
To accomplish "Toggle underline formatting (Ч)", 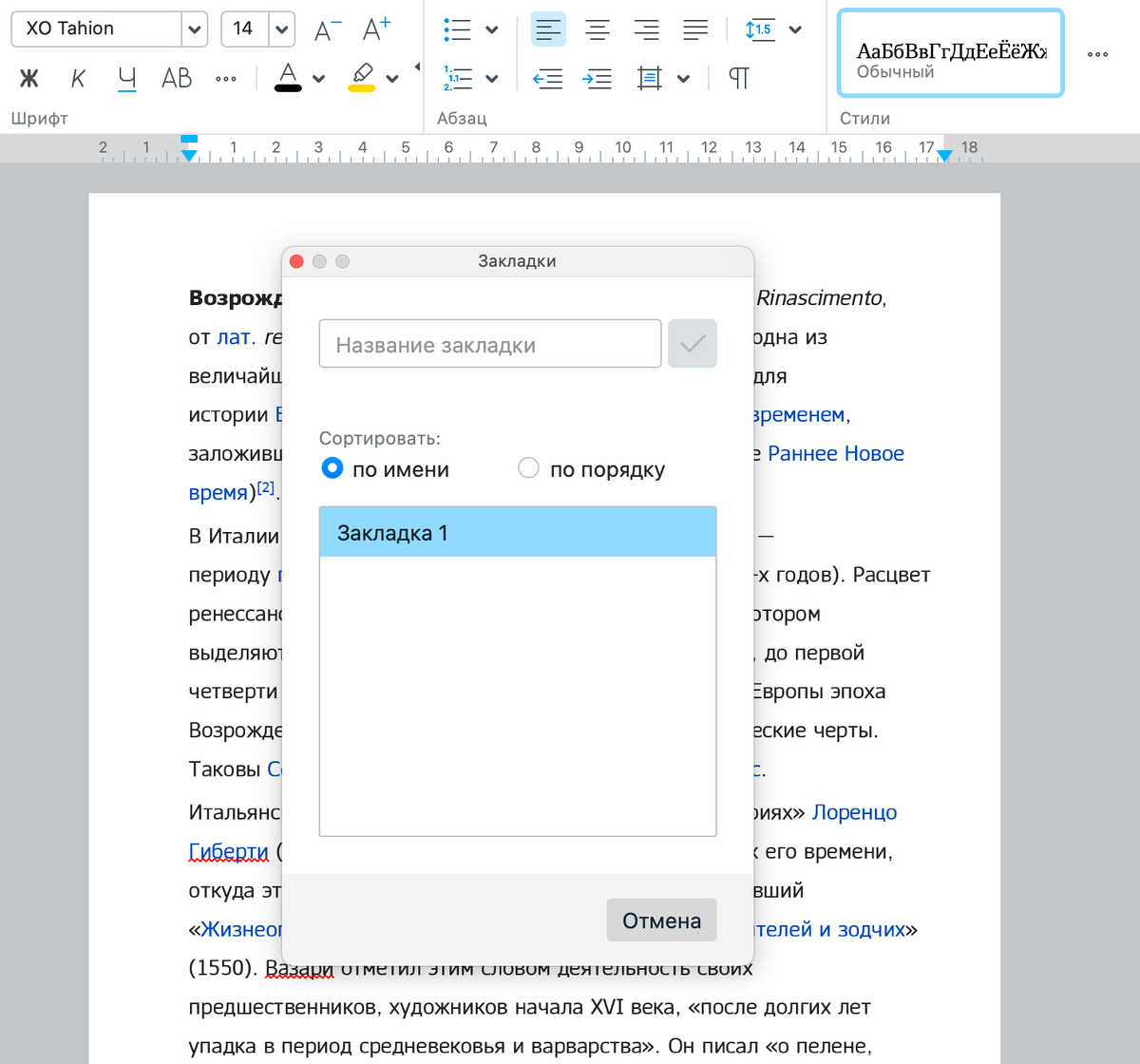I will pos(127,79).
